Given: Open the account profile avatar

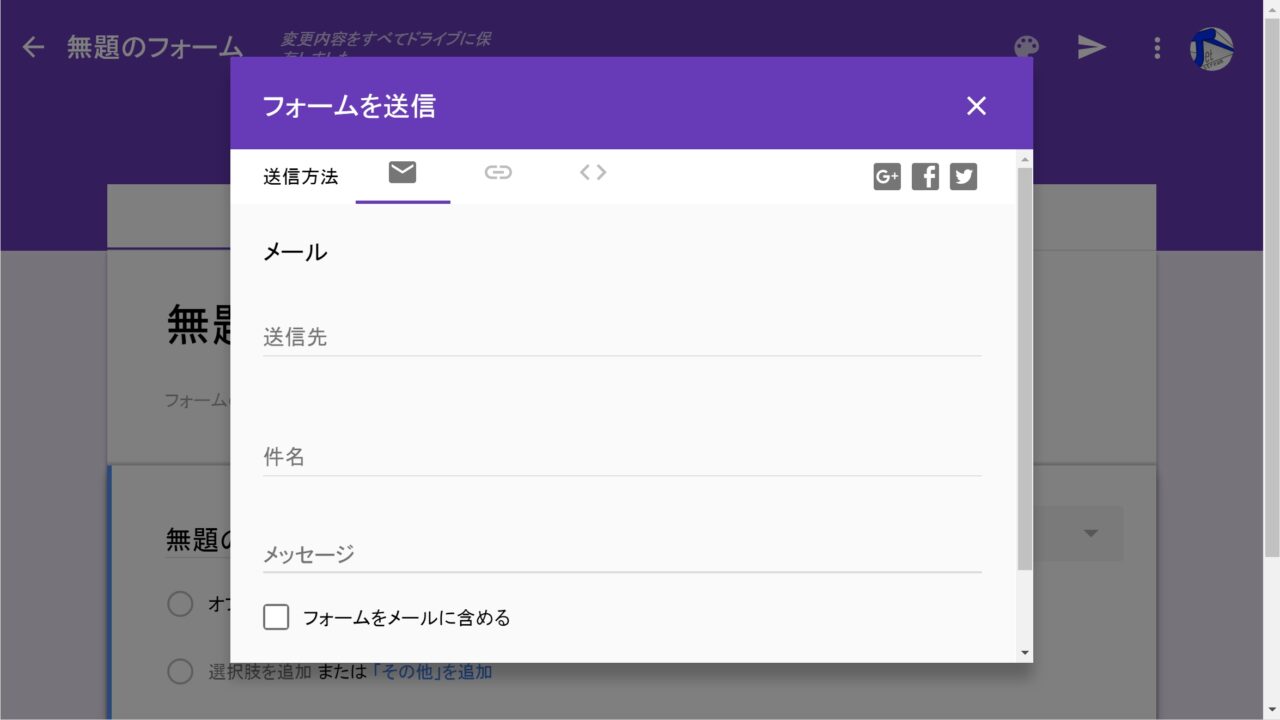Looking at the screenshot, I should point(1211,48).
